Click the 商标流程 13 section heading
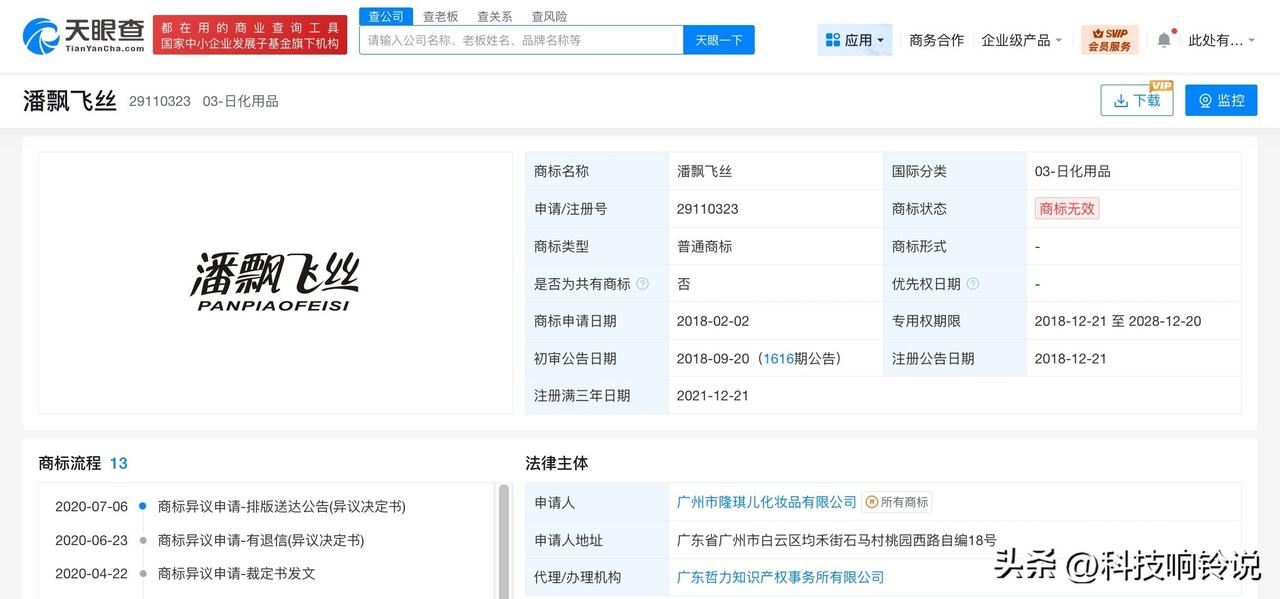 (83, 463)
